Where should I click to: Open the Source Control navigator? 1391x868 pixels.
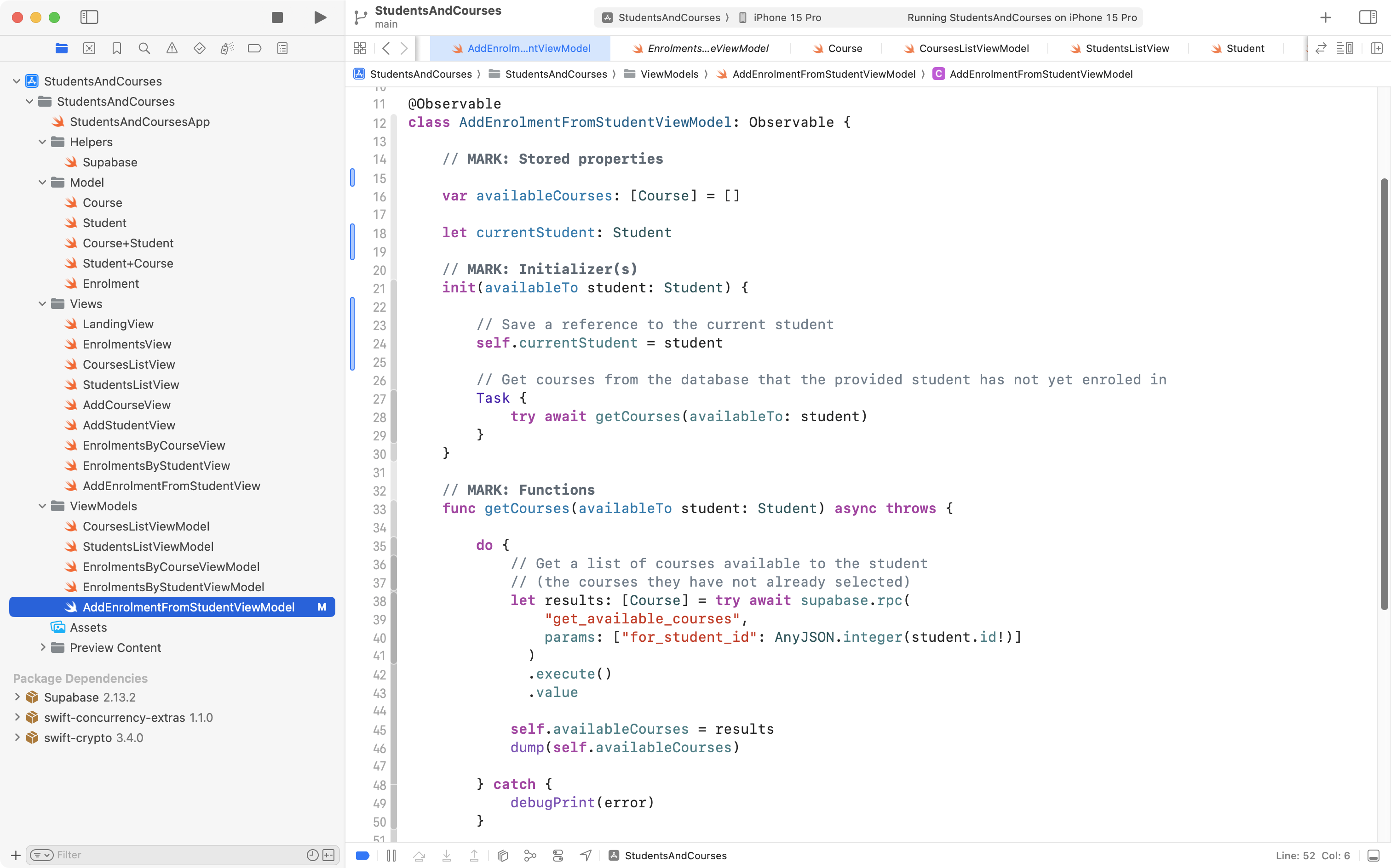(x=89, y=48)
